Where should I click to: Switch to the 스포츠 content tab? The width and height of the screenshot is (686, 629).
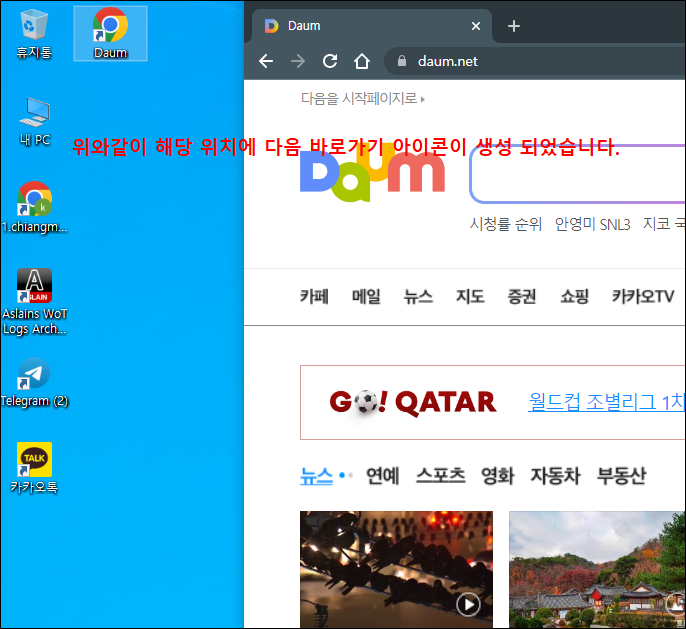(x=441, y=476)
